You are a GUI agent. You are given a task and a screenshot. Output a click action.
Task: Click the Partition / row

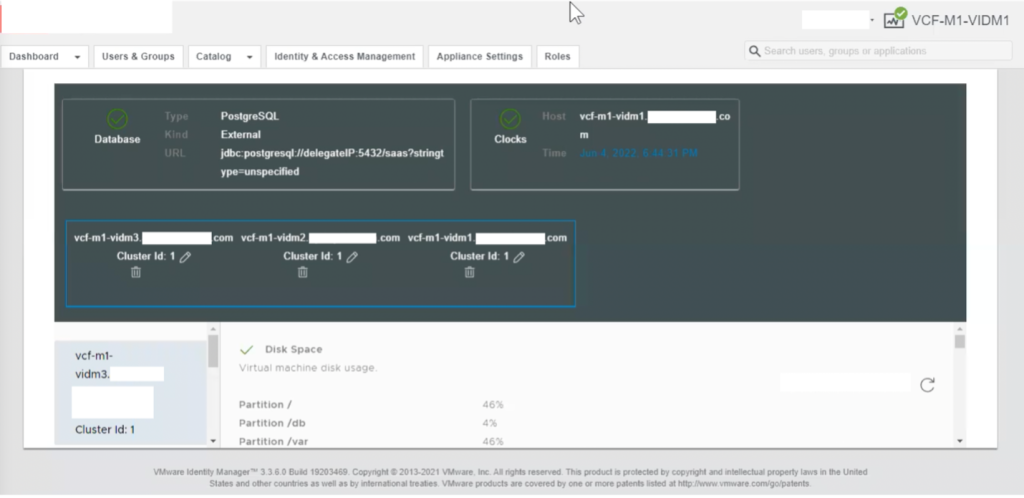point(371,405)
